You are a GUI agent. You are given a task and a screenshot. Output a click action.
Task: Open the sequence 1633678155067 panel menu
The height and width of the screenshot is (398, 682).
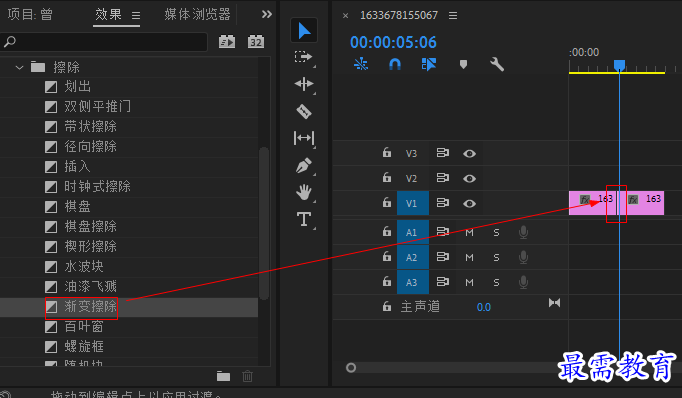(453, 16)
